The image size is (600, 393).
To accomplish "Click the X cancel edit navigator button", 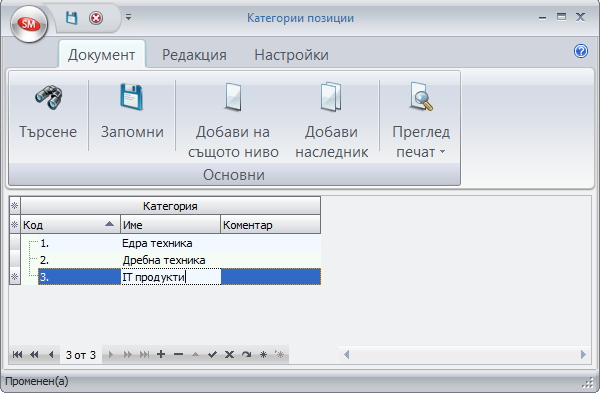I will click(229, 354).
